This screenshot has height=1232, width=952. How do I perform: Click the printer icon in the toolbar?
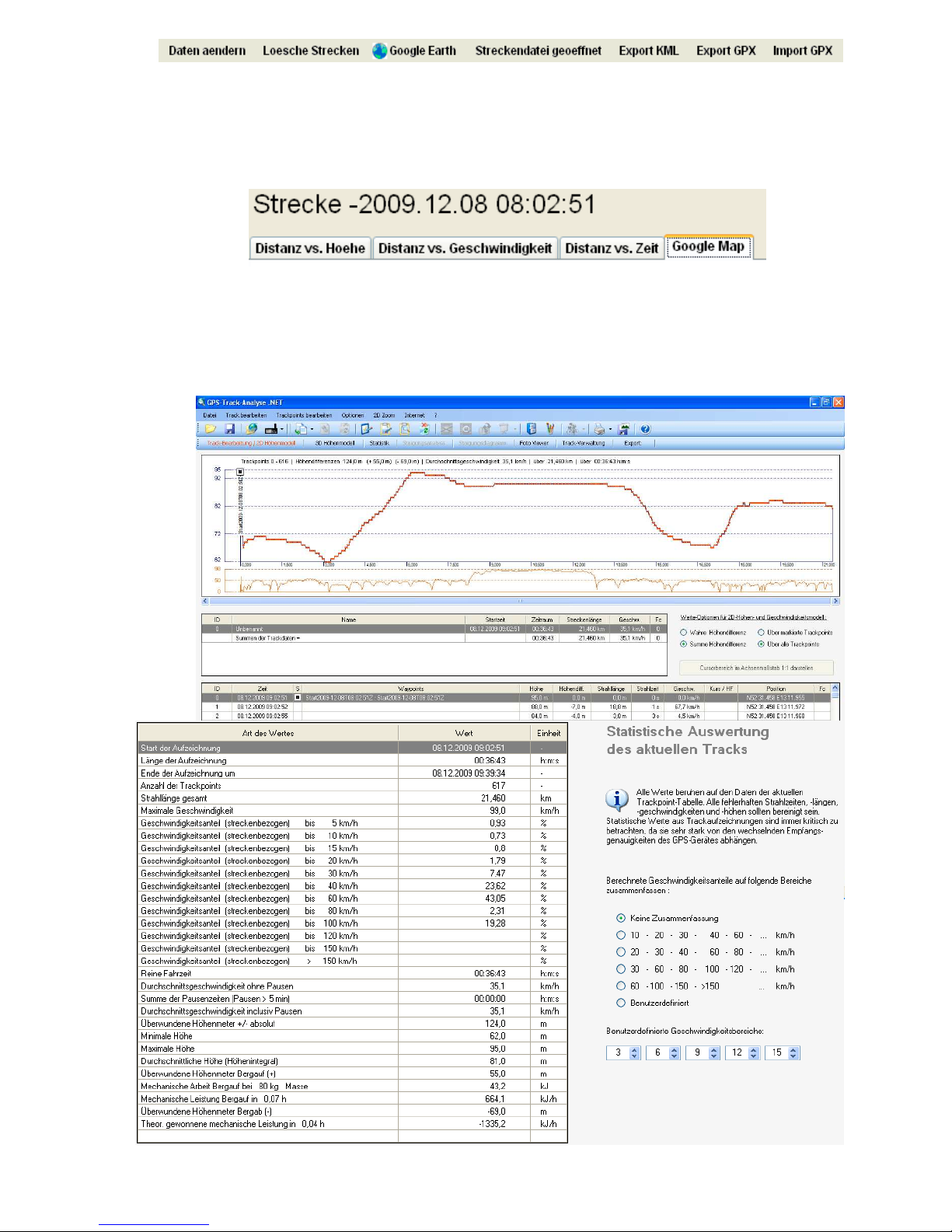pos(599,428)
